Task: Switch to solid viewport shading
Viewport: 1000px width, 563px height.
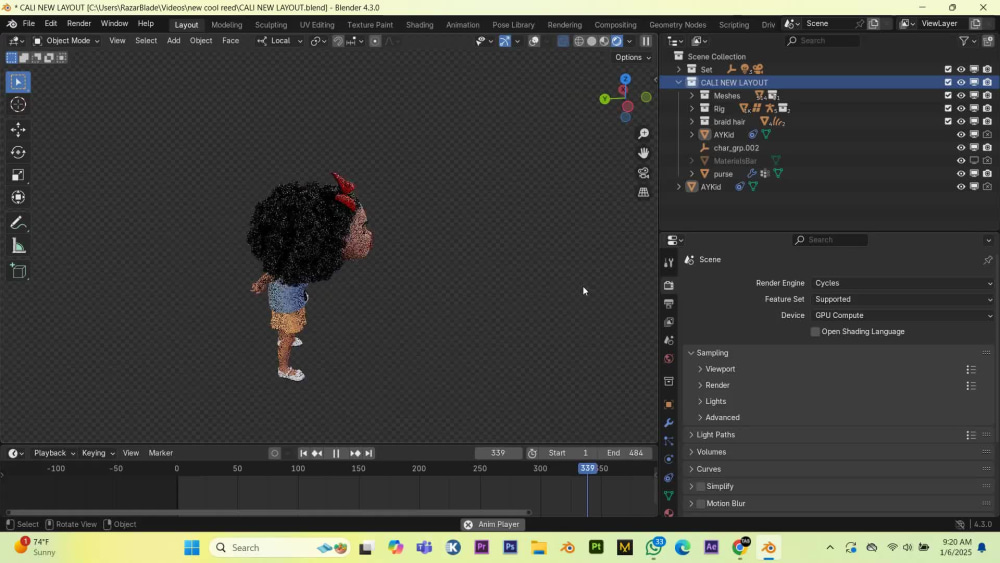Action: coord(591,41)
